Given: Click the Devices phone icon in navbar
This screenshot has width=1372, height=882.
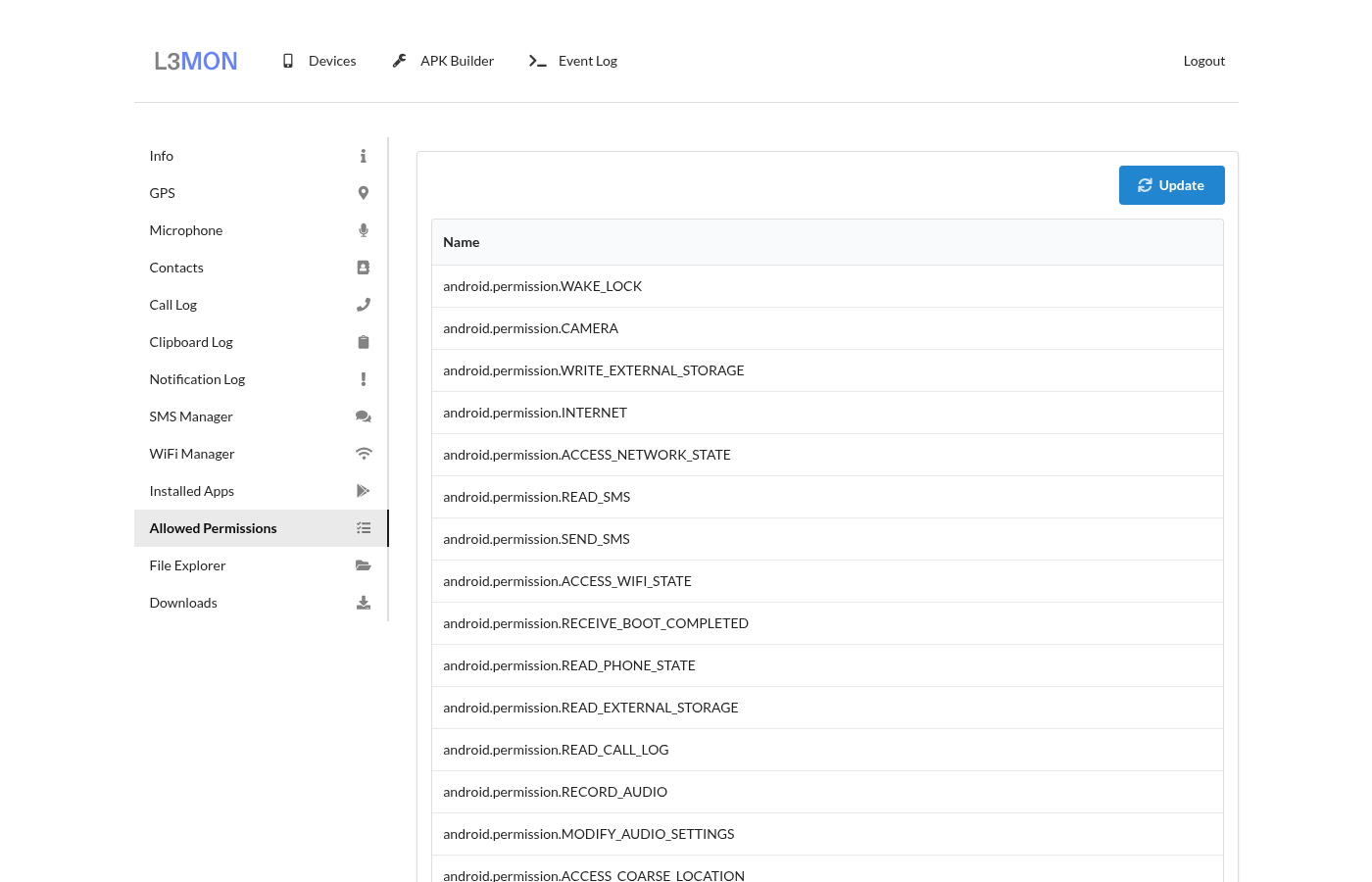Looking at the screenshot, I should point(288,61).
